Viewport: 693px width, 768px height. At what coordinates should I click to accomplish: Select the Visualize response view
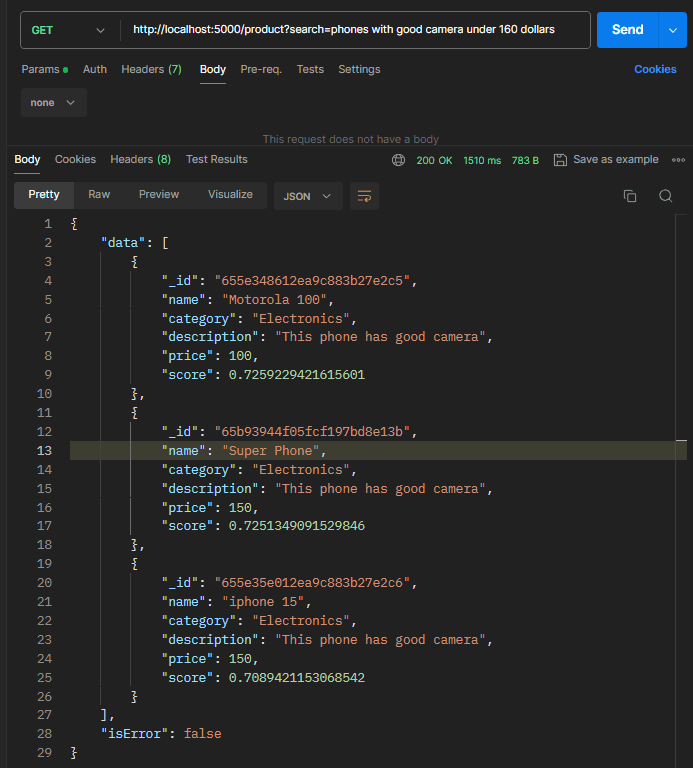pos(230,194)
